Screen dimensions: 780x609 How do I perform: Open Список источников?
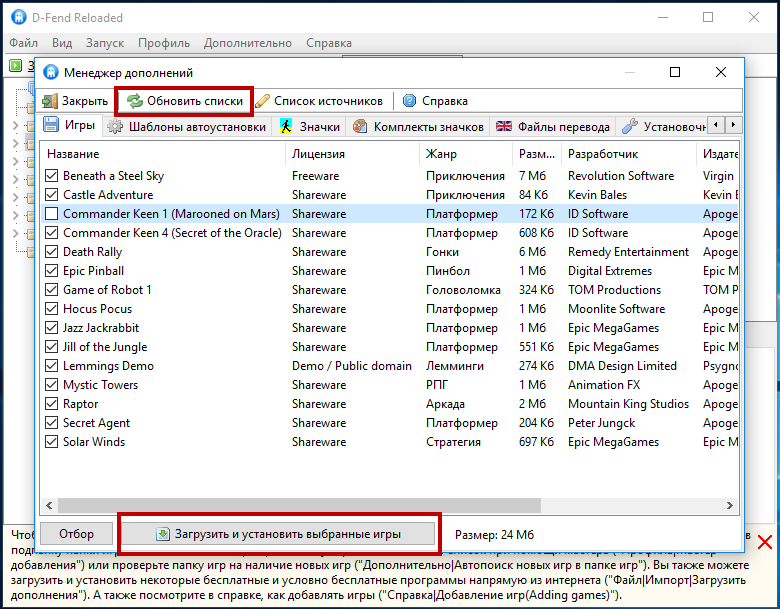click(x=319, y=101)
